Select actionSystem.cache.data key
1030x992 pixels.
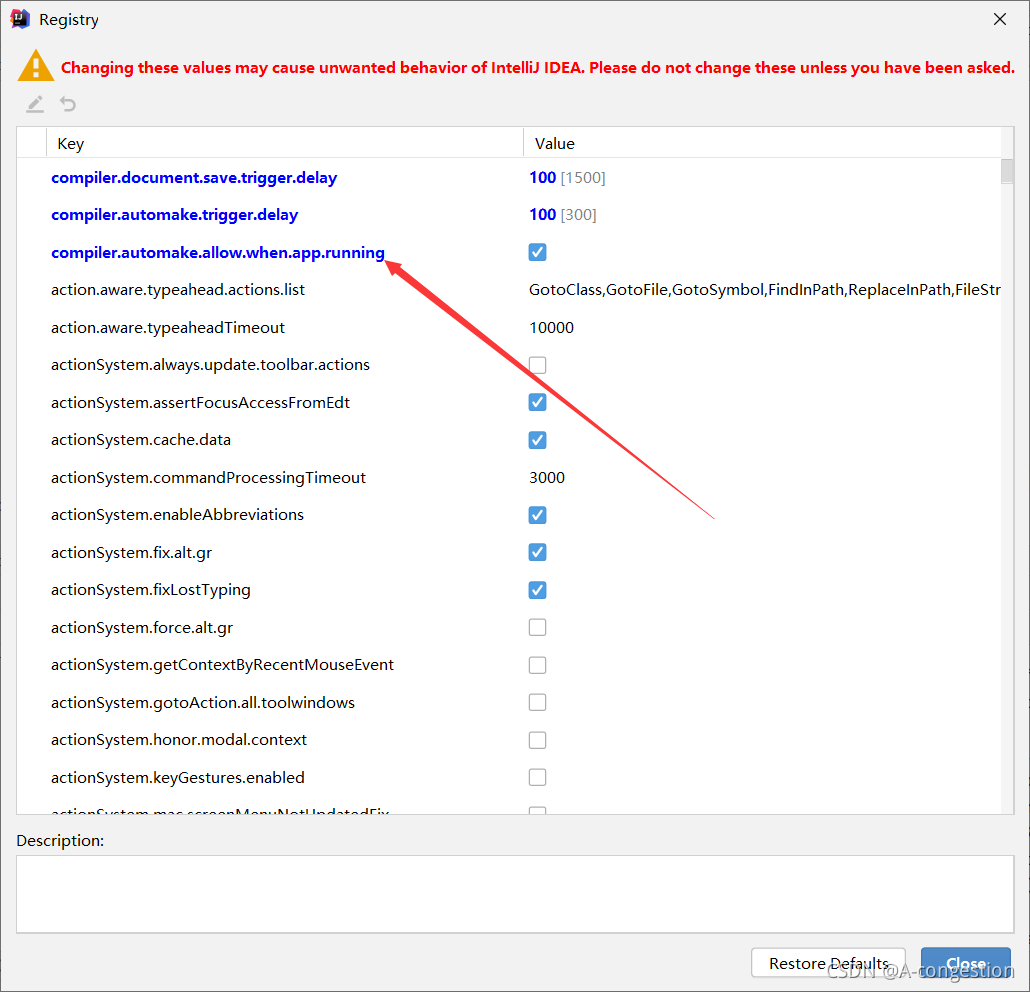pos(141,440)
